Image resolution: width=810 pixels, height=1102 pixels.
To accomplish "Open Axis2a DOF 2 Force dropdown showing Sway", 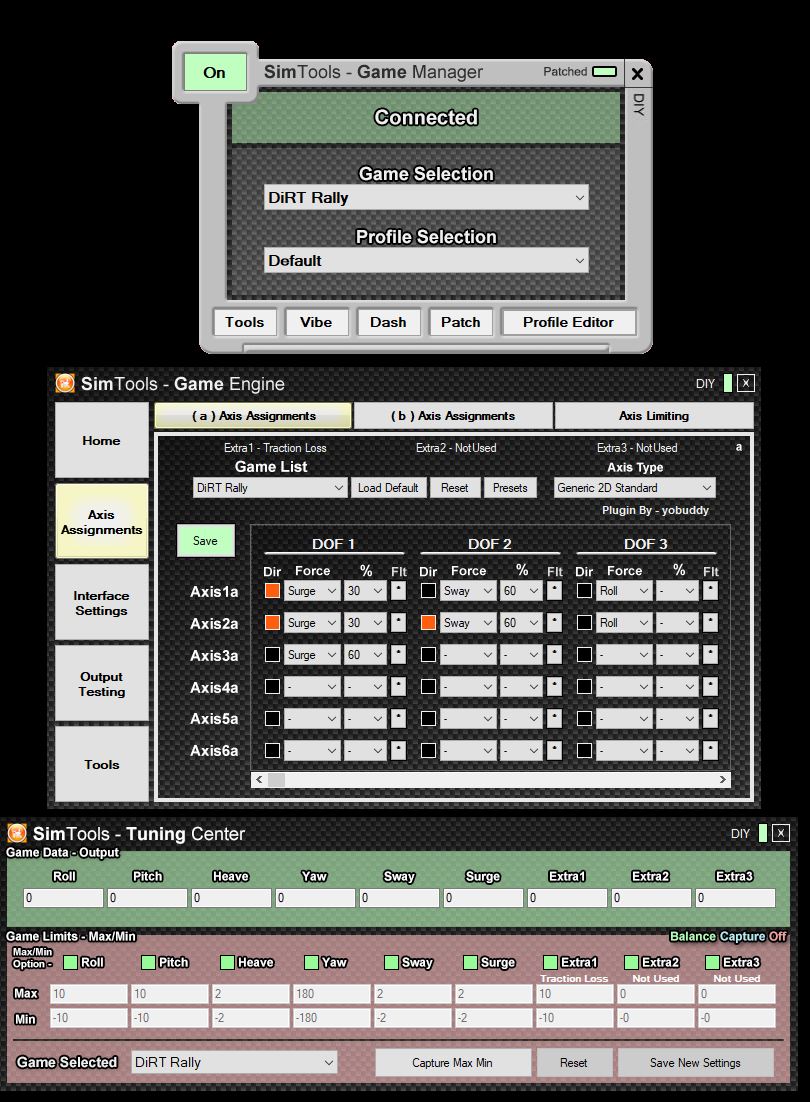I will 468,623.
